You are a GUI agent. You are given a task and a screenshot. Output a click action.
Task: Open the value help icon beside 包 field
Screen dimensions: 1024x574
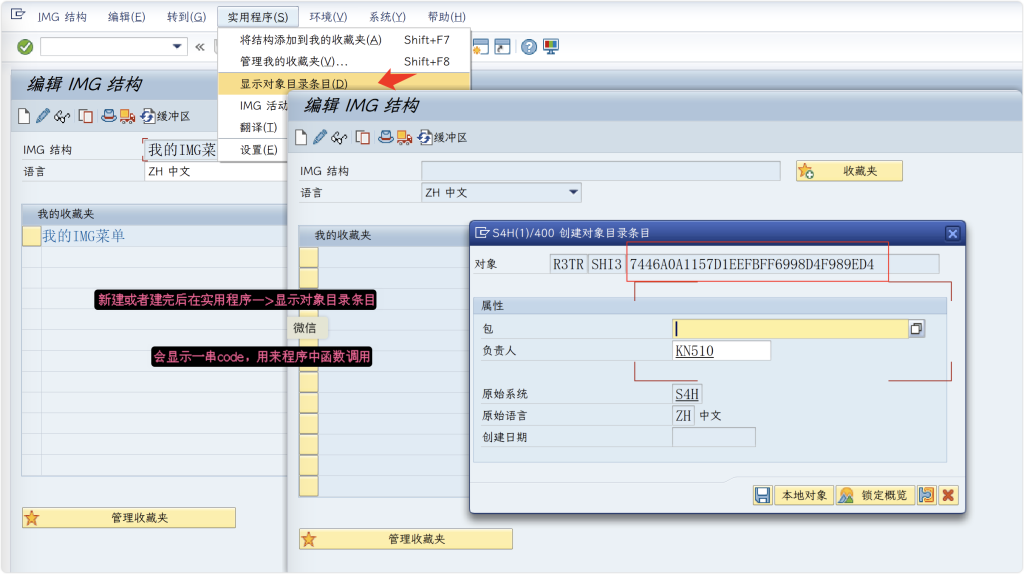click(x=916, y=328)
